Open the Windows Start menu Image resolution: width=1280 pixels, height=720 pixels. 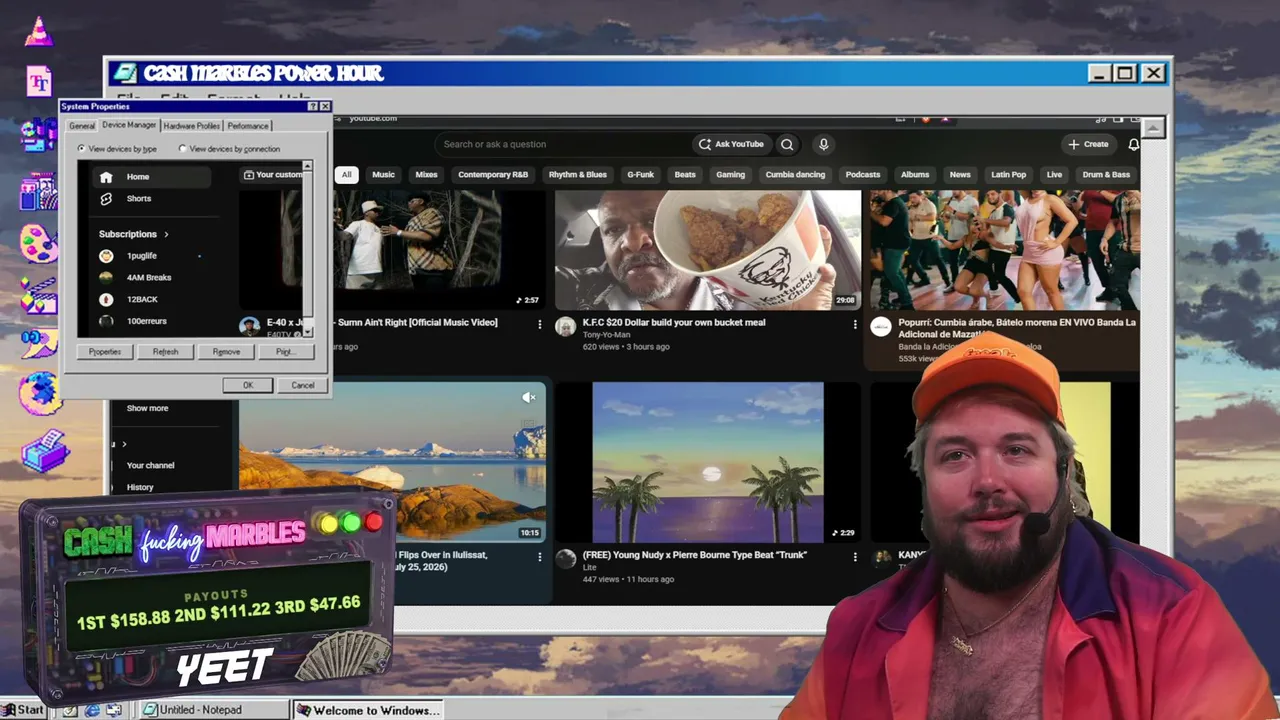tap(23, 710)
